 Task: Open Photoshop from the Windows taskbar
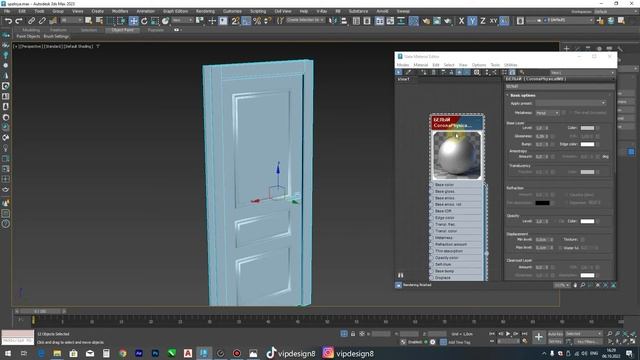155,353
